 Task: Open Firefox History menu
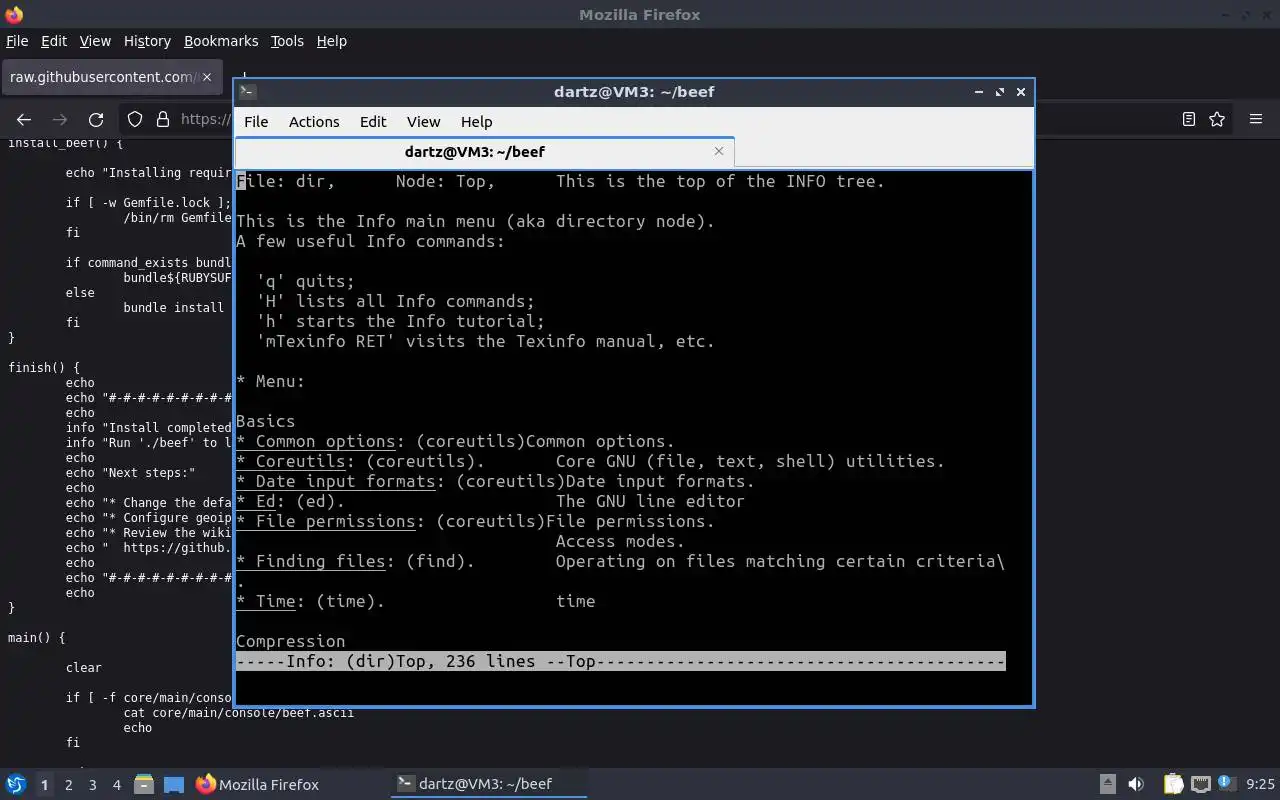pyautogui.click(x=147, y=41)
